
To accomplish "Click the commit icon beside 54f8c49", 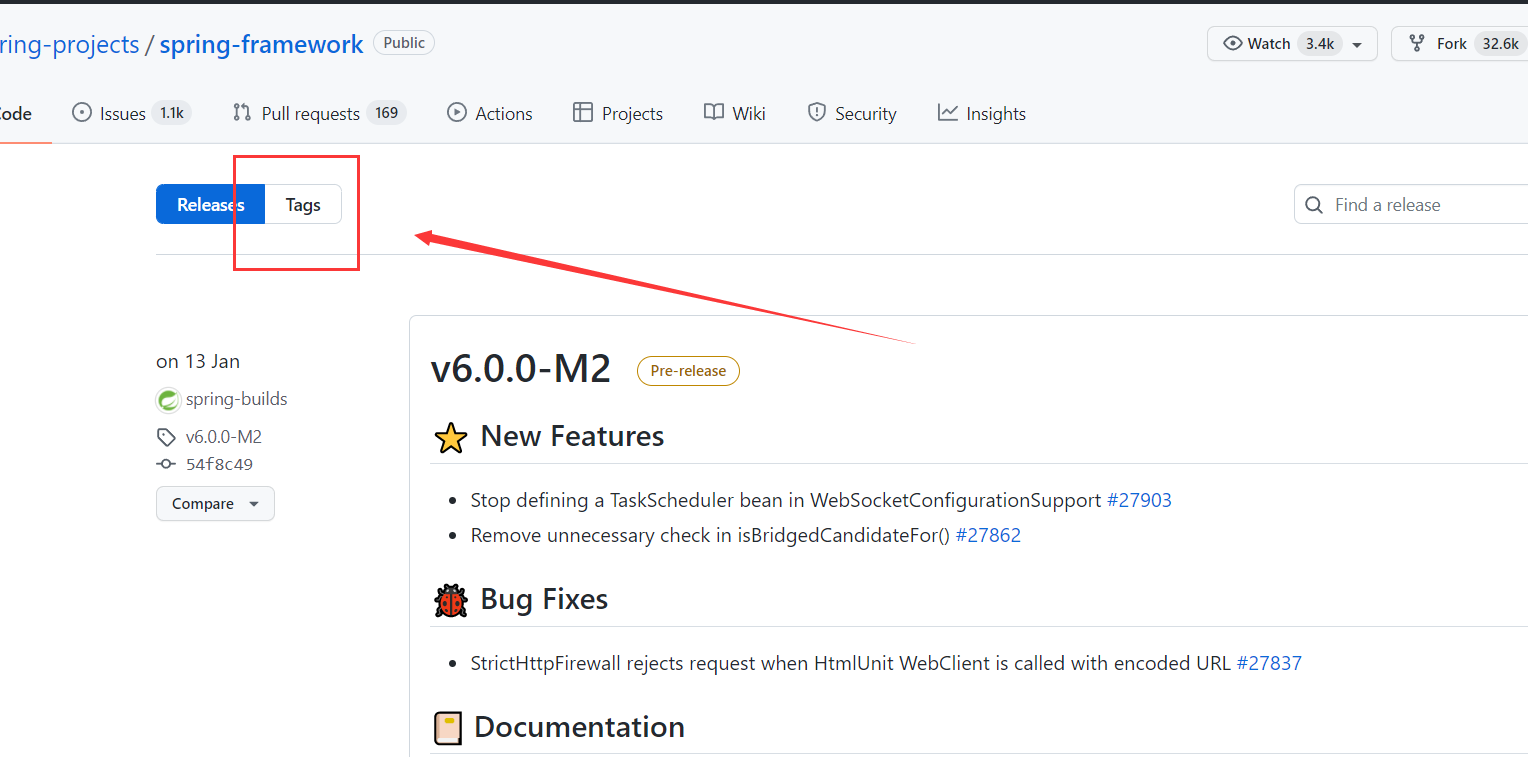I will pos(166,464).
